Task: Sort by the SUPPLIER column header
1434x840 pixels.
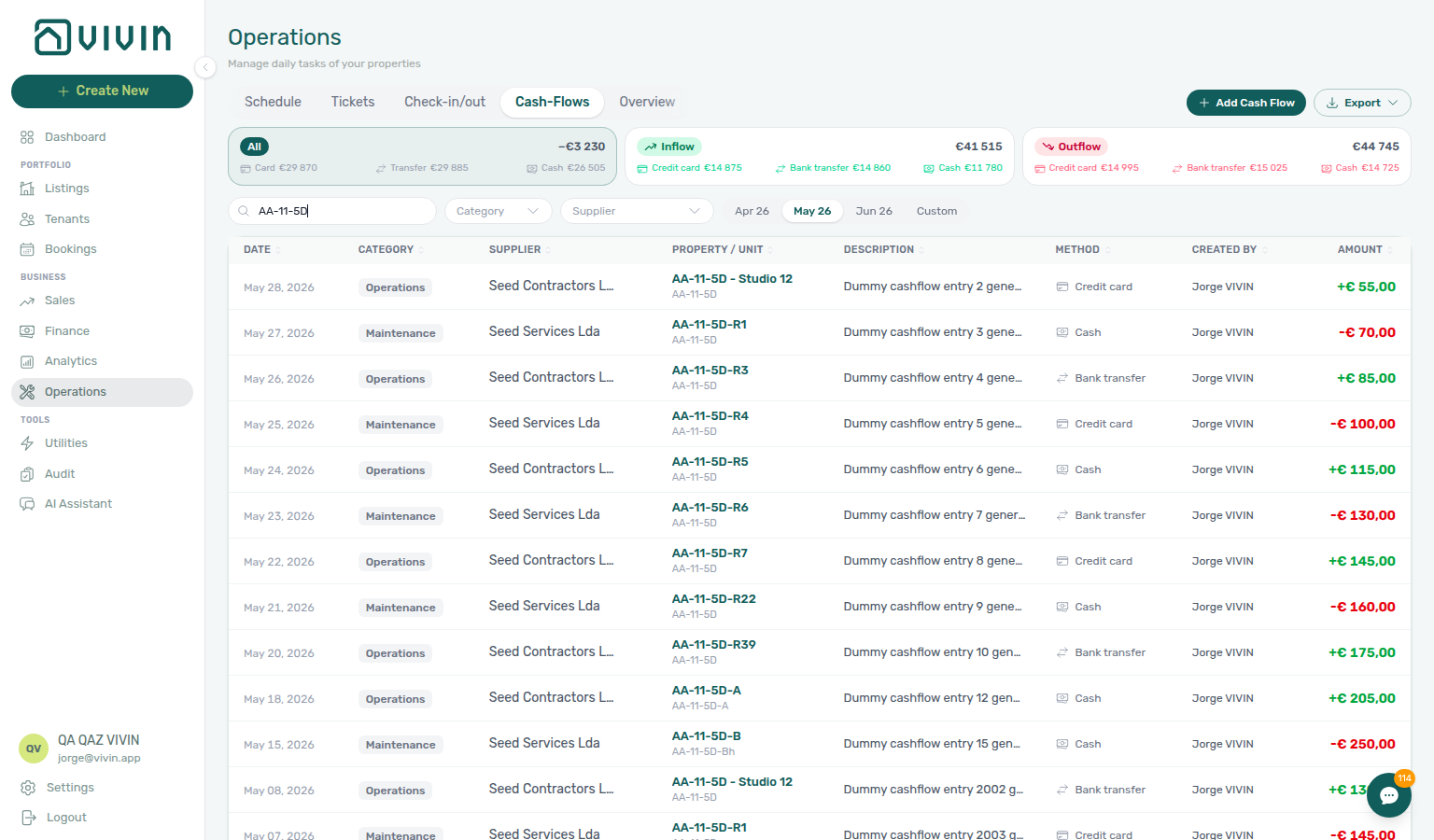Action: point(519,249)
